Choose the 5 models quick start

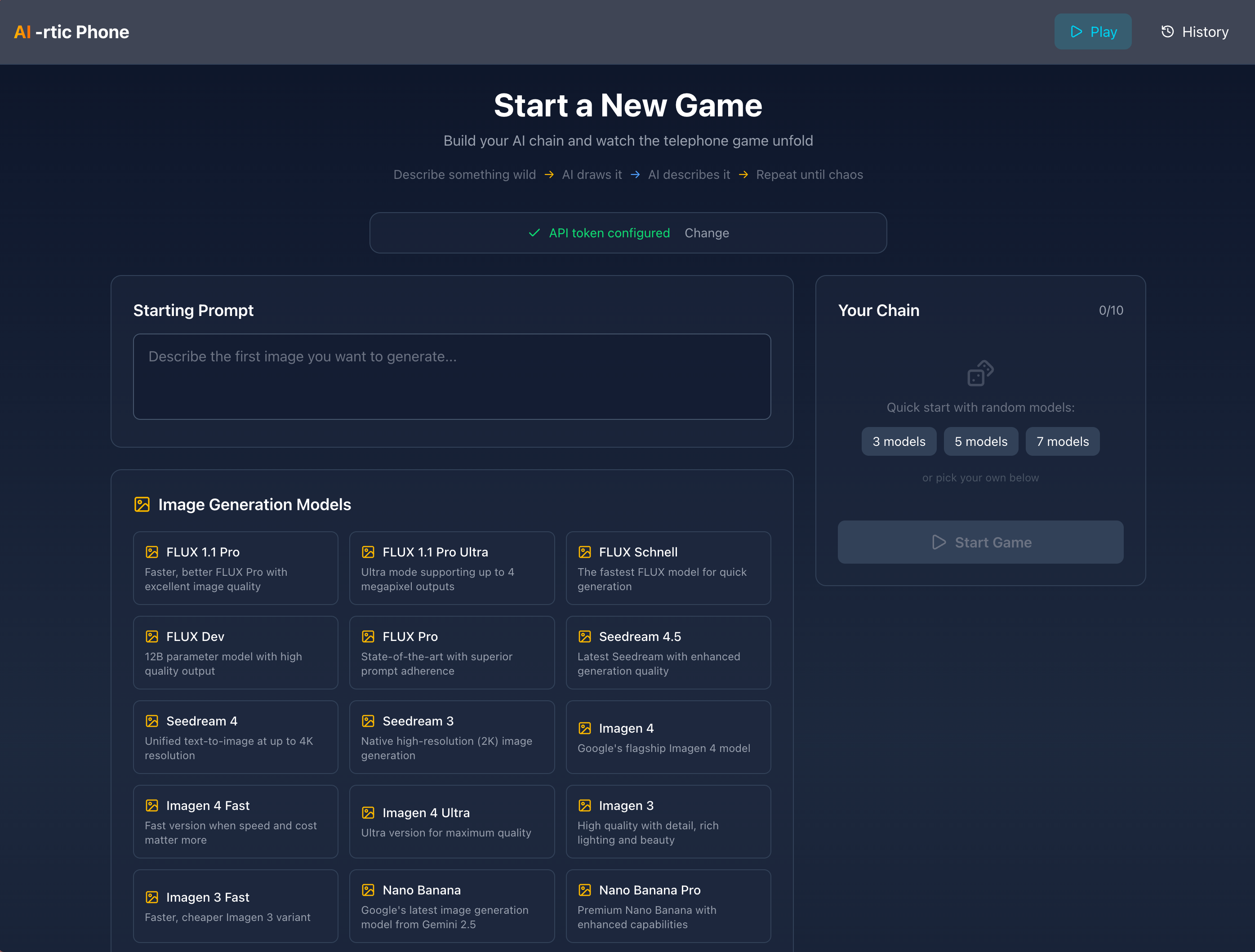click(980, 441)
